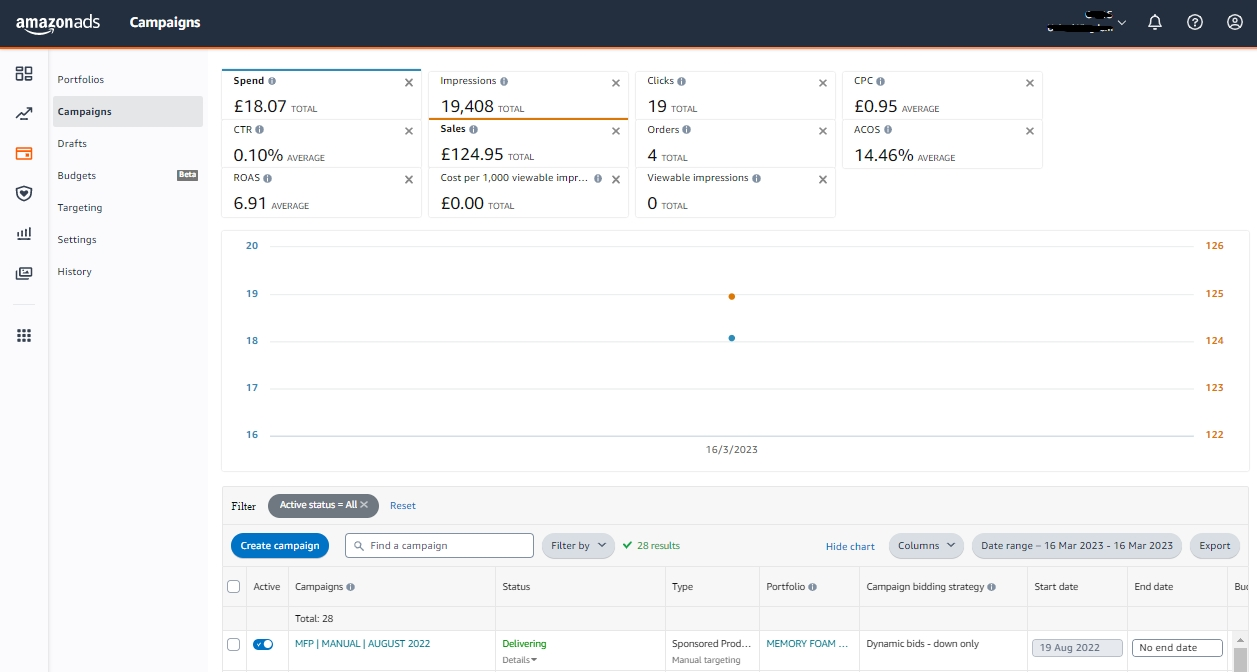The image size is (1257, 672).
Task: Click the info icon next to Spend
Action: [272, 81]
